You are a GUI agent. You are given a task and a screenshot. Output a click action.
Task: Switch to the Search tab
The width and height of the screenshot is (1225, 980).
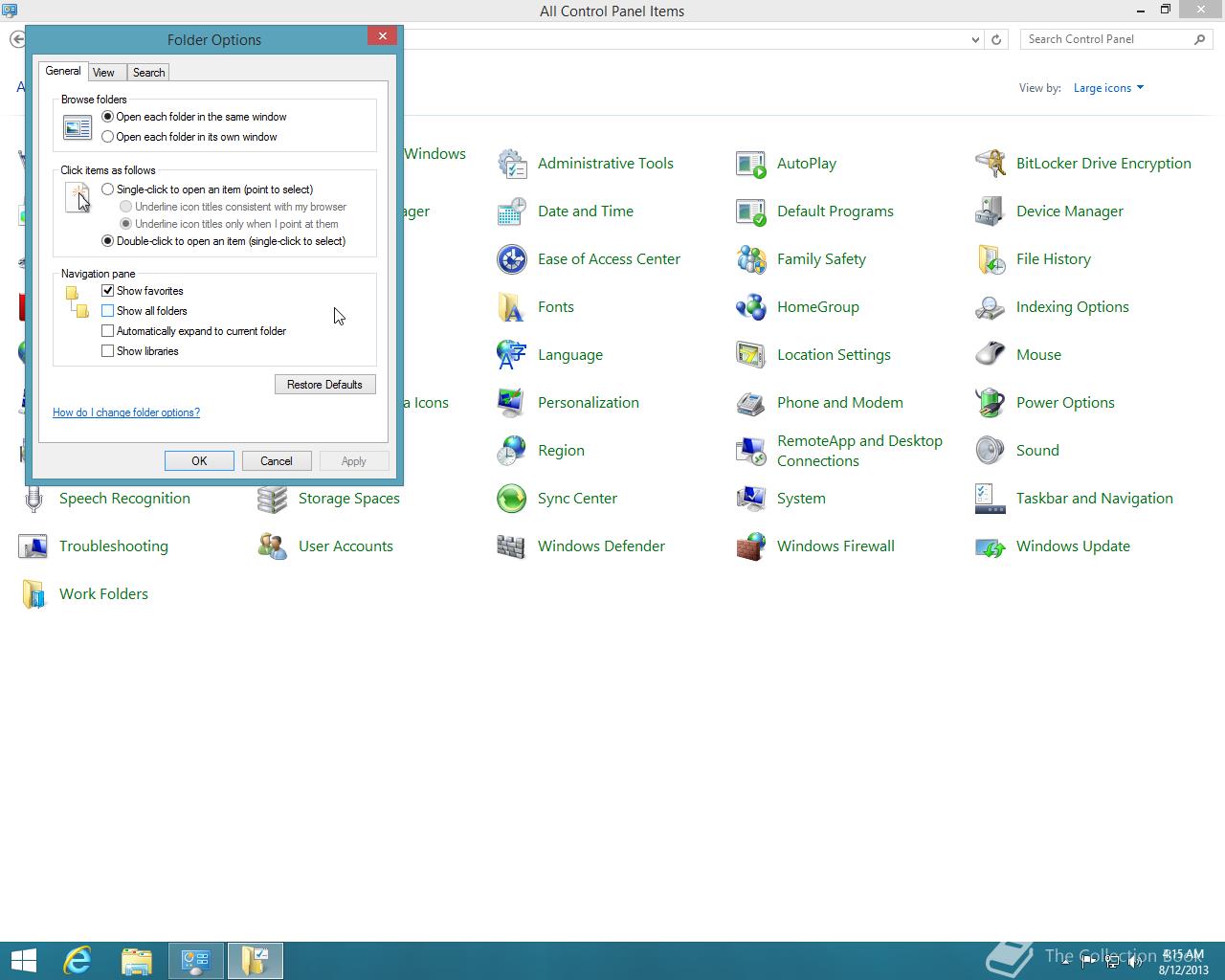[148, 73]
